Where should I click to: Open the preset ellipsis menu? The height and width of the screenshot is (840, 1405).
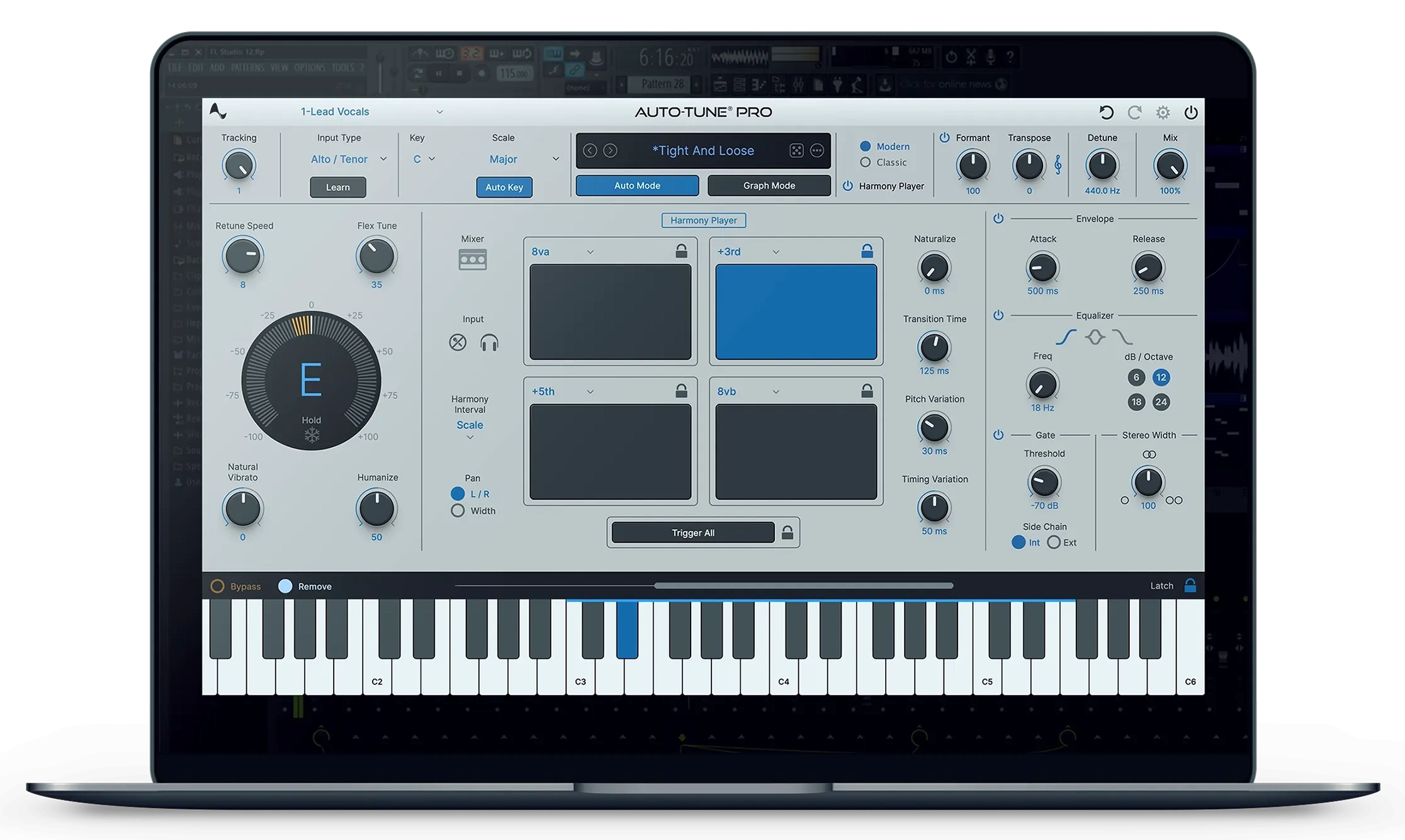click(818, 150)
